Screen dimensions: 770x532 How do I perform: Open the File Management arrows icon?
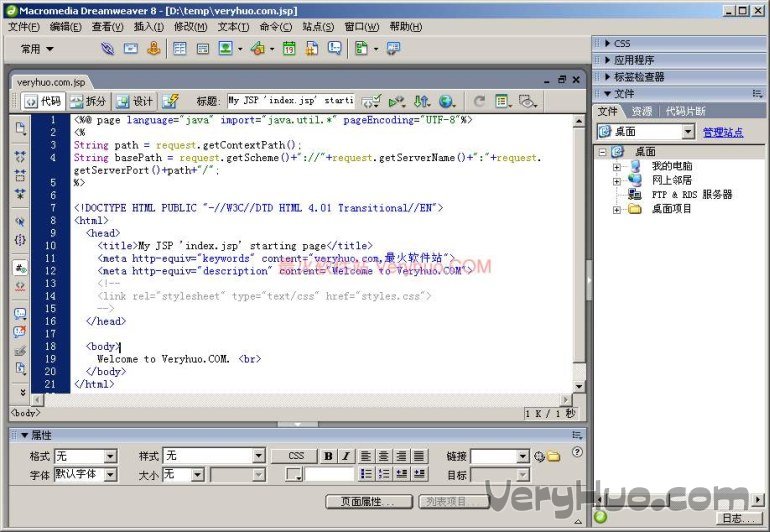(422, 102)
